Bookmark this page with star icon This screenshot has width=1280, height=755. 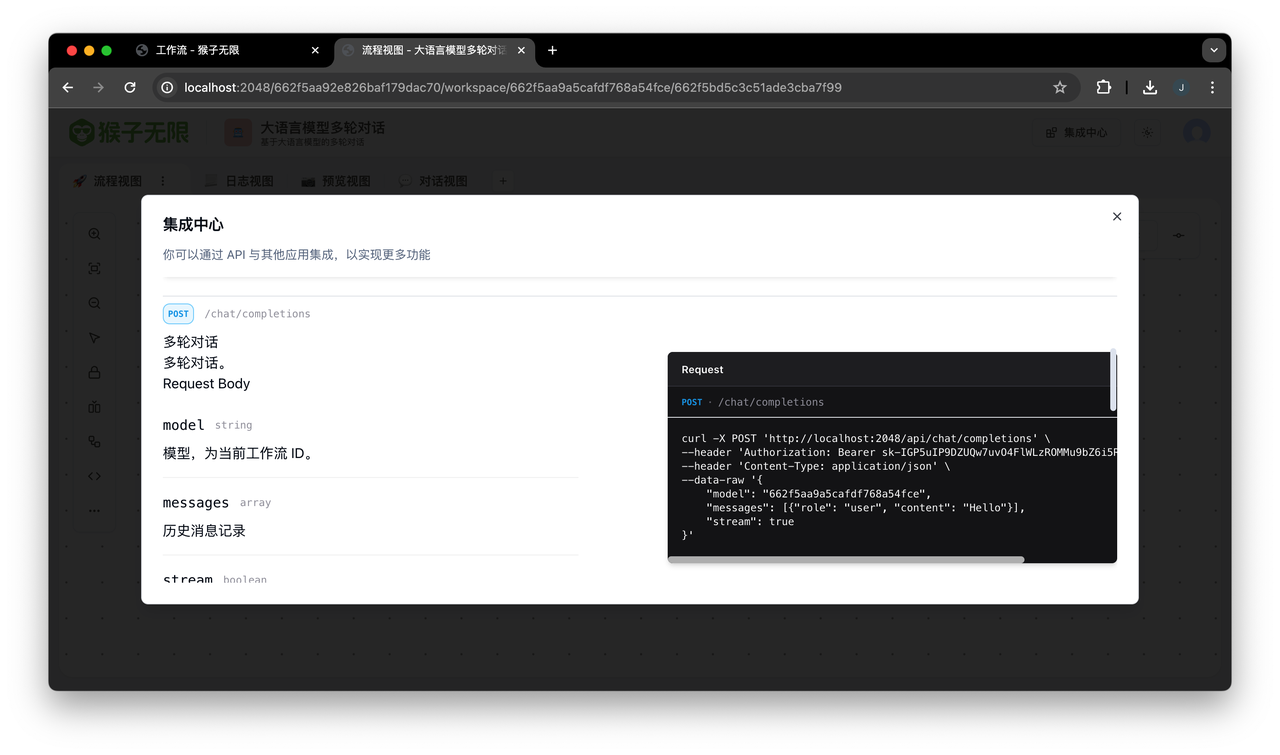[x=1060, y=88]
